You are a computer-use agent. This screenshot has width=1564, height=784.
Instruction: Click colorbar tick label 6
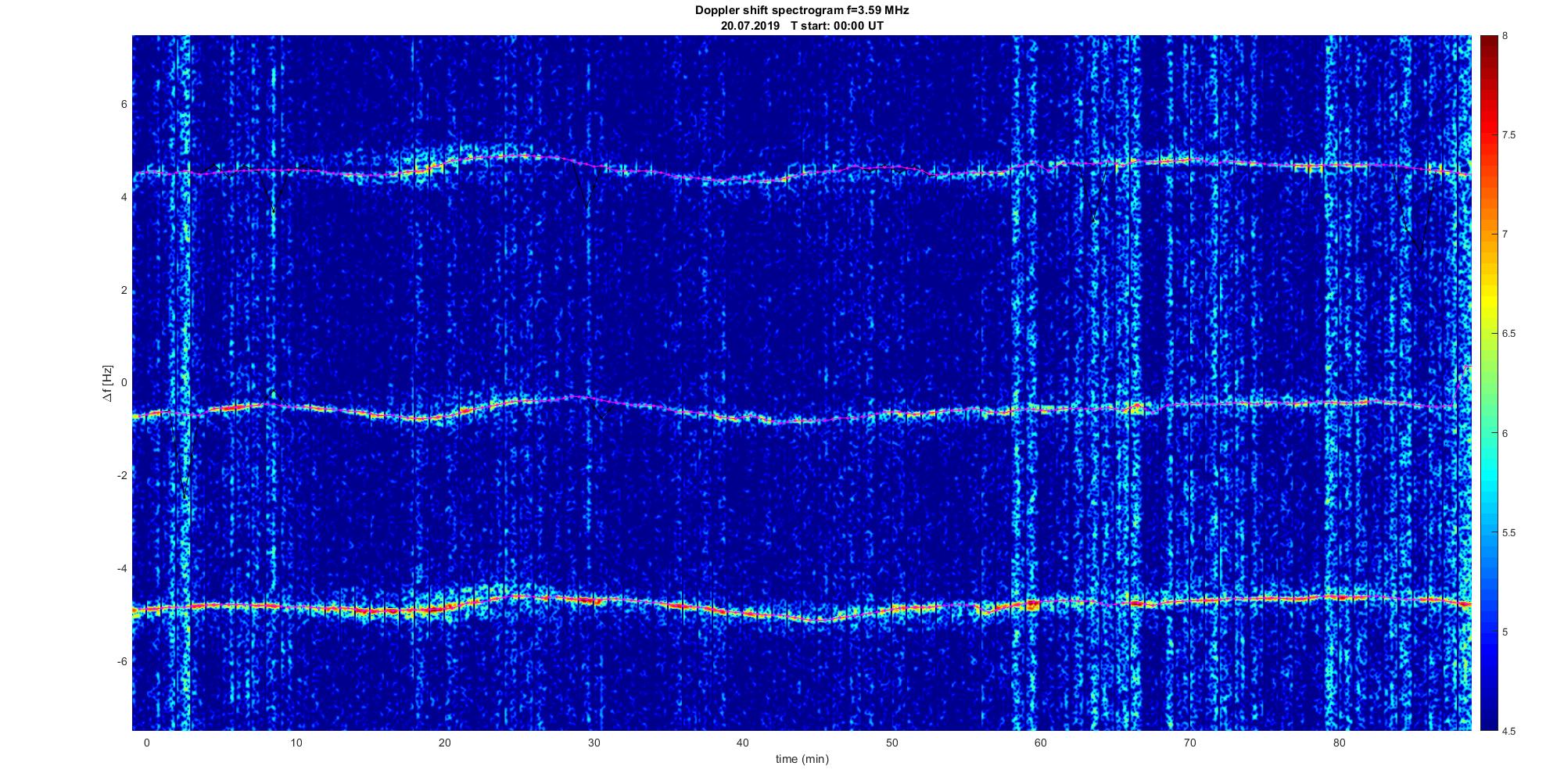click(x=1505, y=433)
